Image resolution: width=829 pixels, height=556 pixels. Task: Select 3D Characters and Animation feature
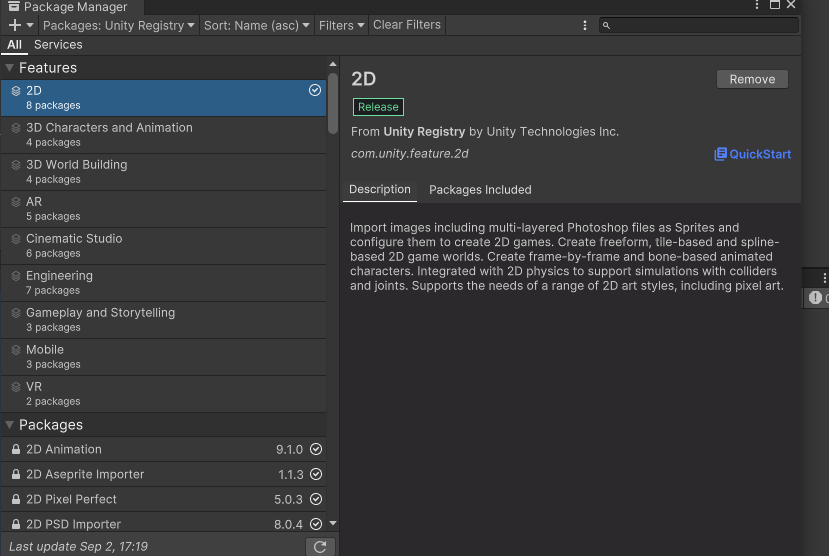163,135
